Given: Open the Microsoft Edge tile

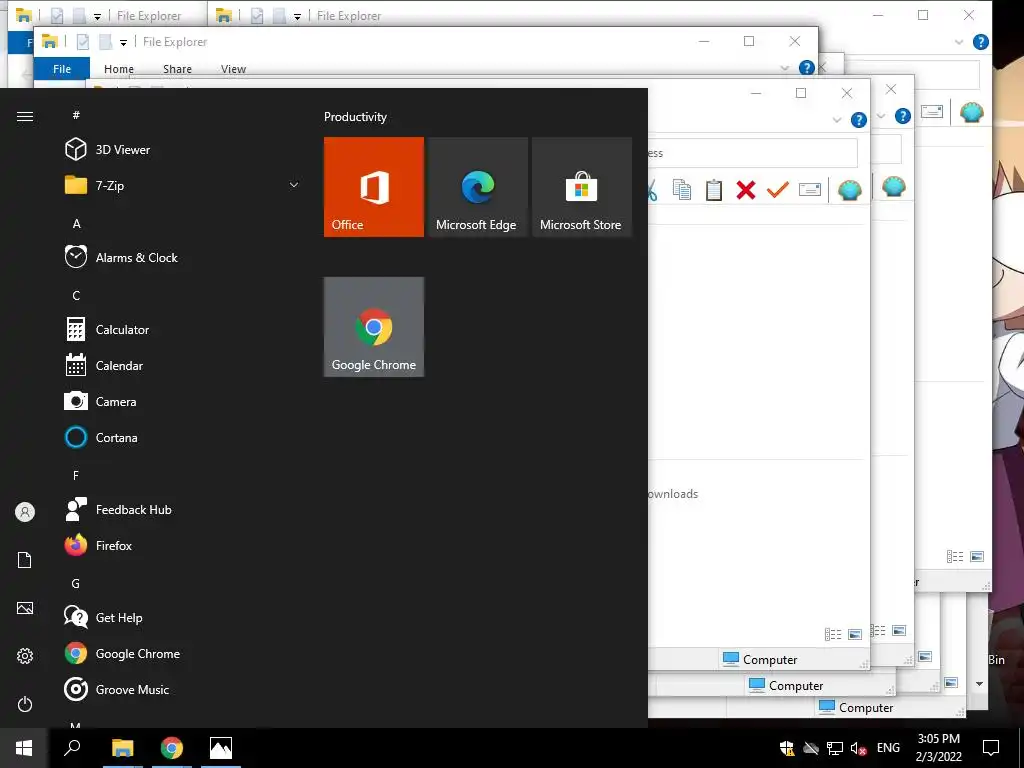Looking at the screenshot, I should point(478,187).
